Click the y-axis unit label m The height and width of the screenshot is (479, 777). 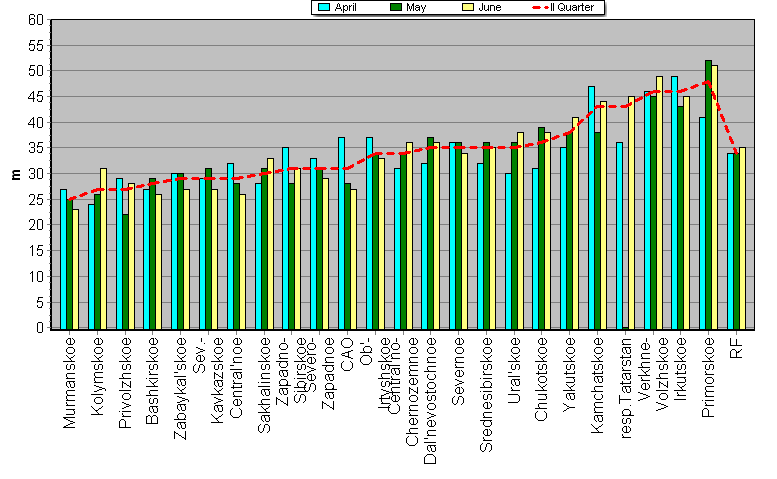16,174
